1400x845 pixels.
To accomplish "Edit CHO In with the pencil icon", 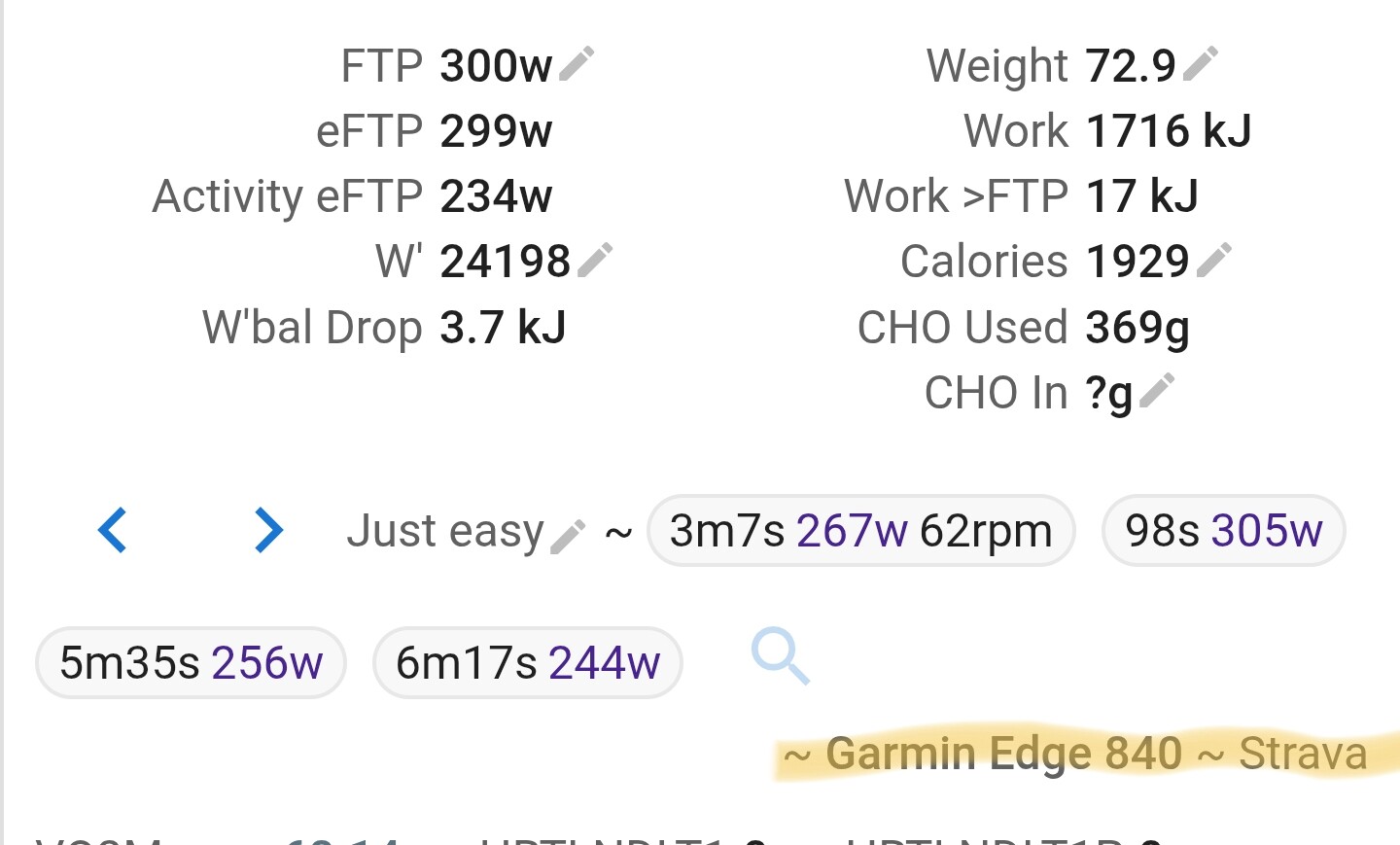I will pyautogui.click(x=1157, y=391).
